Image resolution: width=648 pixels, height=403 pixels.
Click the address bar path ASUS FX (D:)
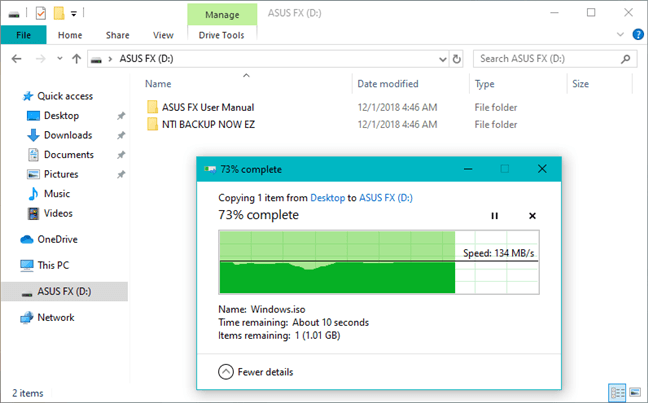(x=146, y=59)
